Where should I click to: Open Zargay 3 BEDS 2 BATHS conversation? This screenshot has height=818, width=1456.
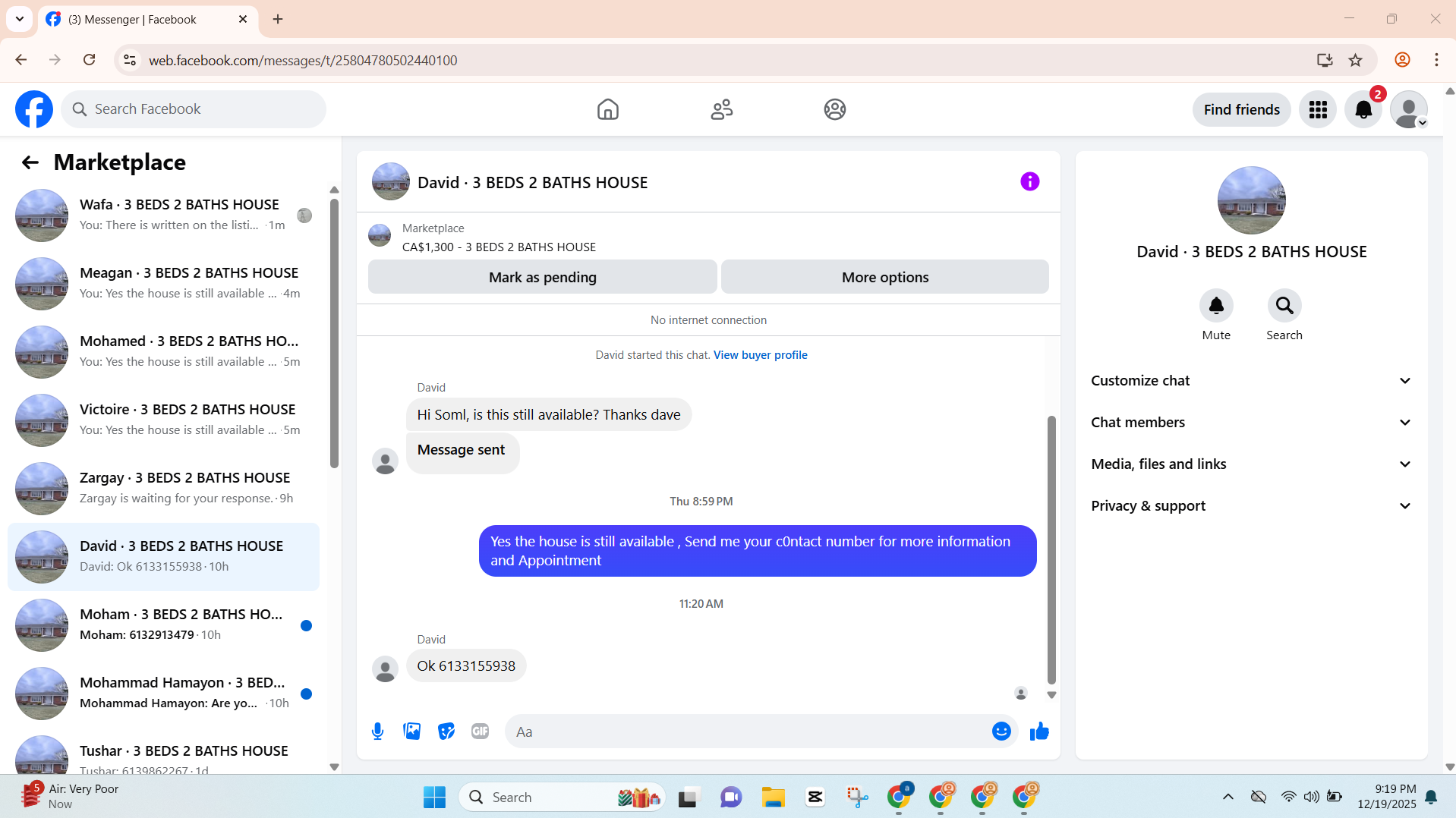163,489
